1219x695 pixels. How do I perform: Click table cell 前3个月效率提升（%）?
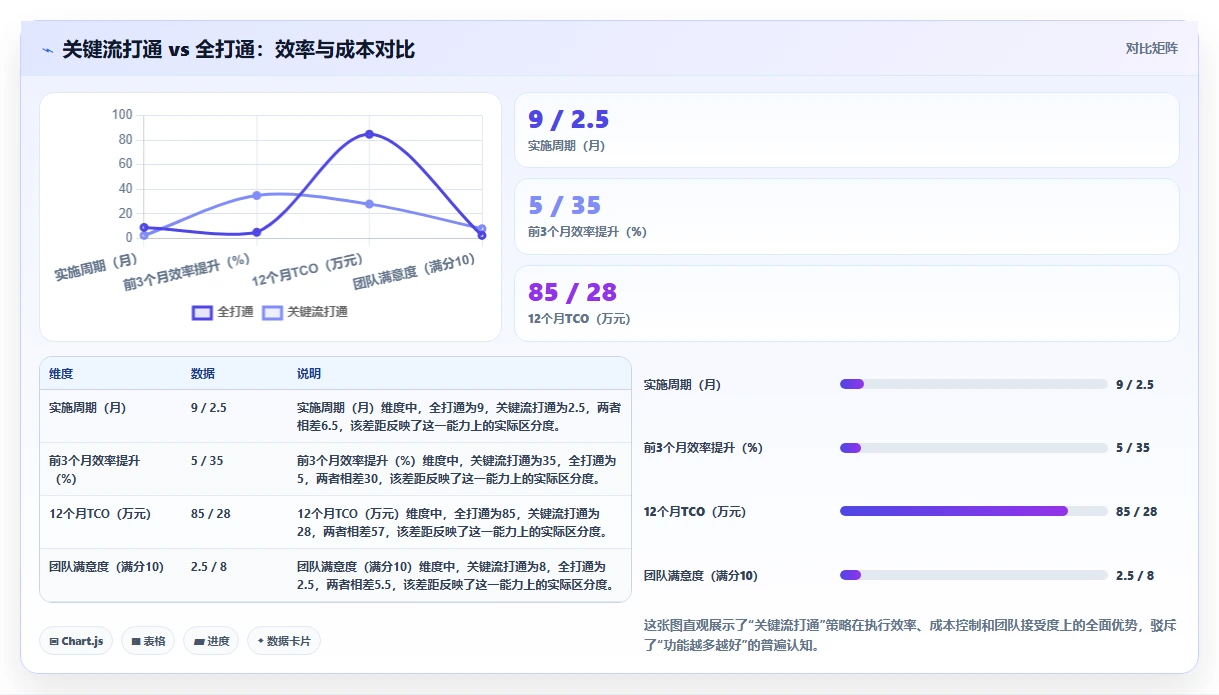pos(111,469)
